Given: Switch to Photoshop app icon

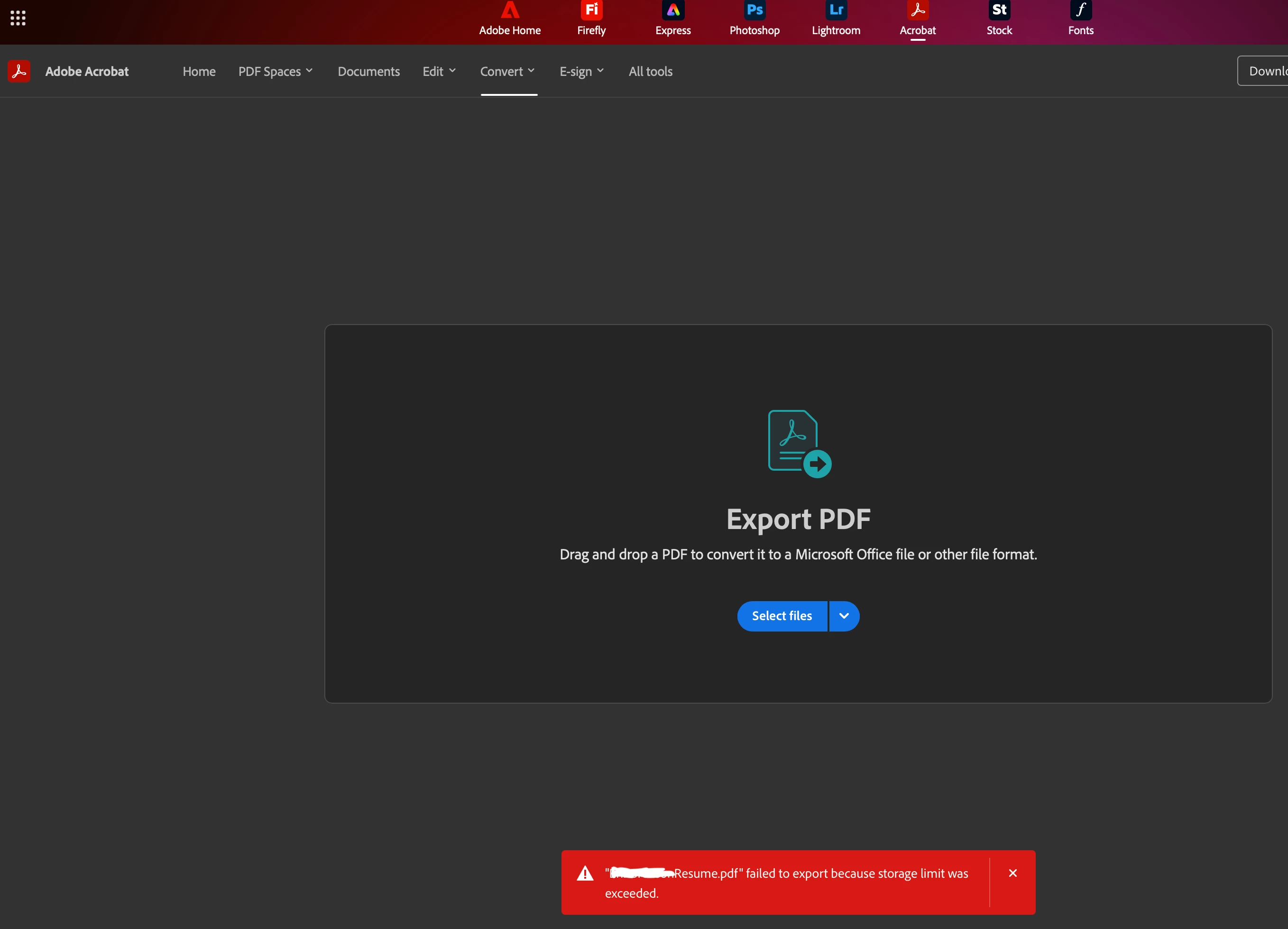Looking at the screenshot, I should pos(754,18).
